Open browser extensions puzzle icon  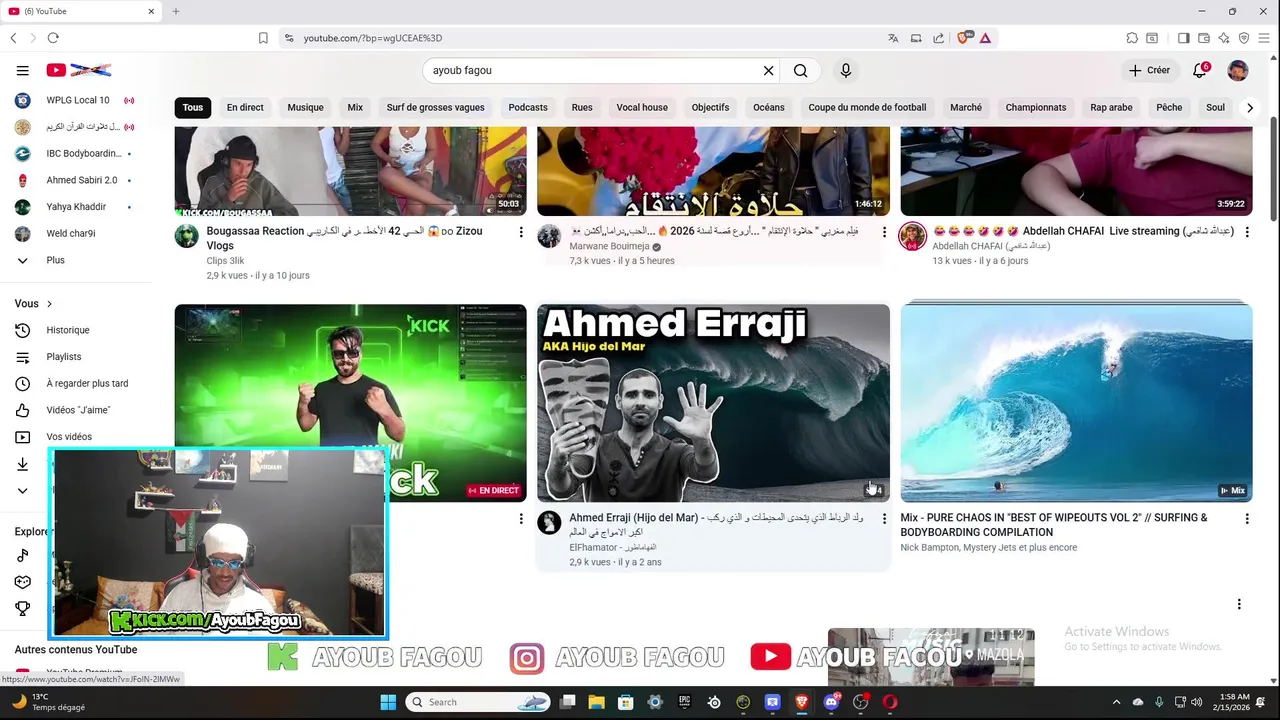pyautogui.click(x=1132, y=38)
